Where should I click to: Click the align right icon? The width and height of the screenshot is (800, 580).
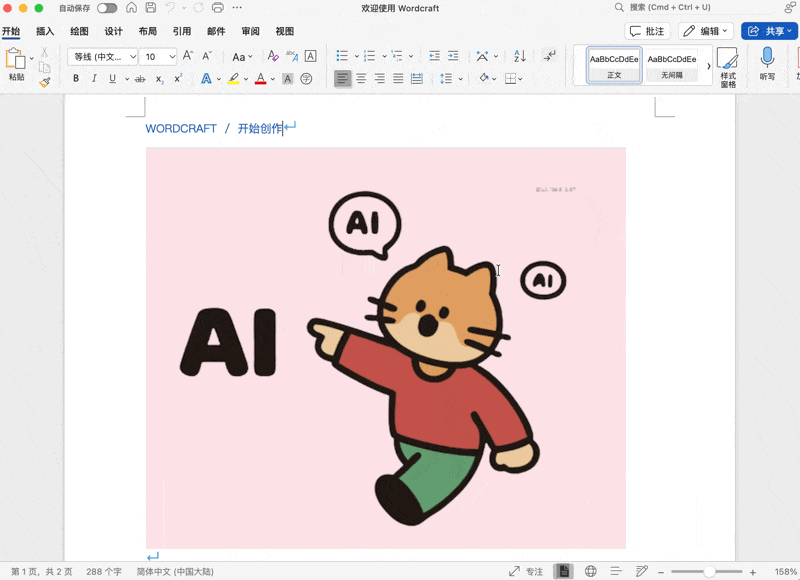pyautogui.click(x=380, y=79)
